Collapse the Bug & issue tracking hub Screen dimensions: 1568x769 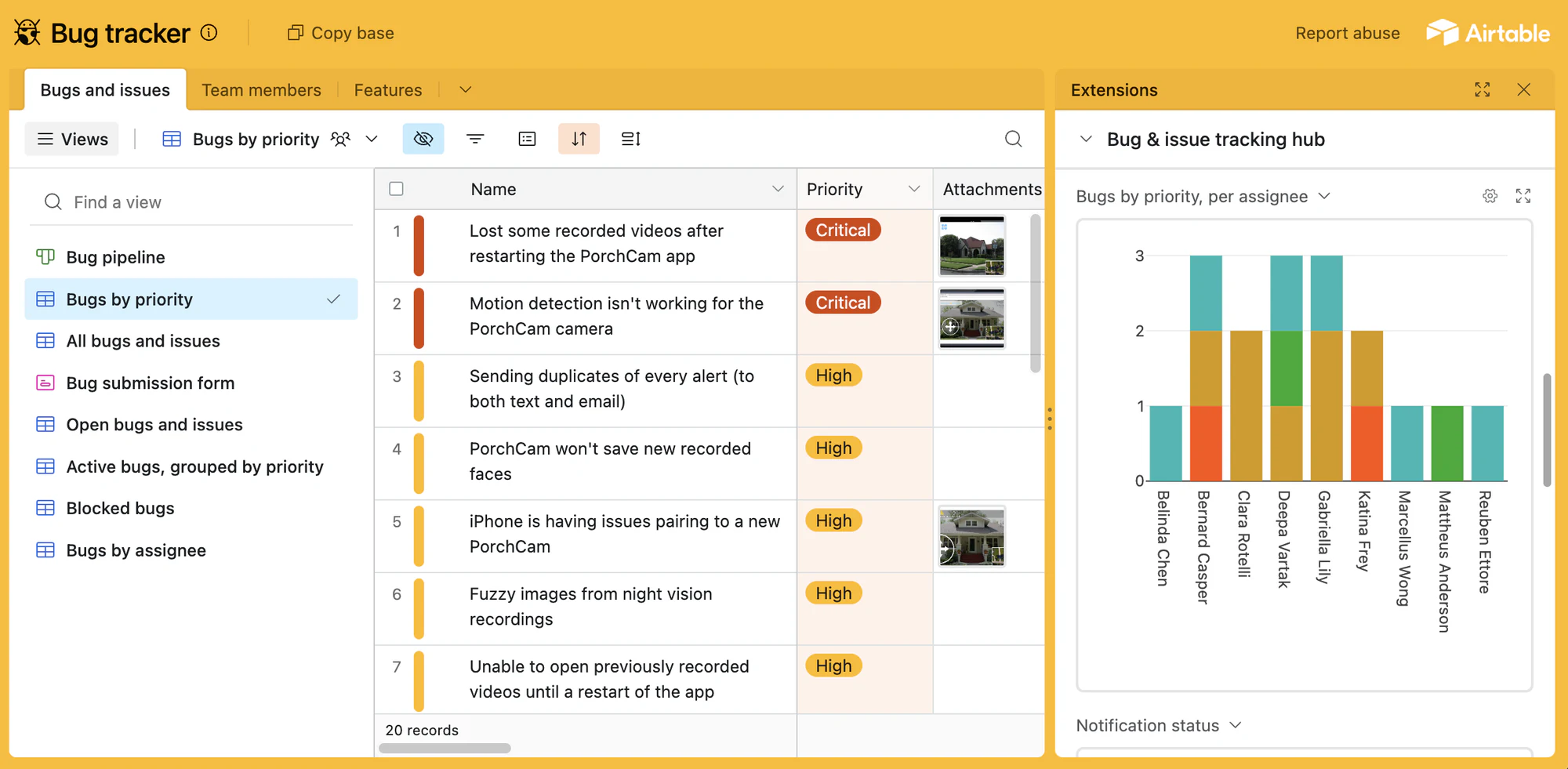pyautogui.click(x=1086, y=139)
